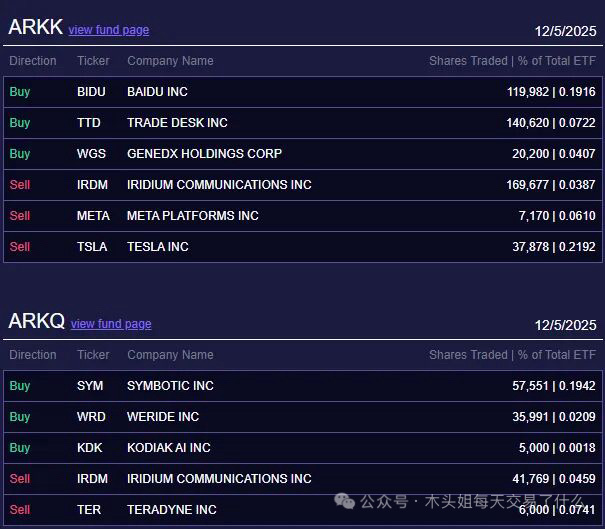Select the WRD ticker cell

tap(91, 417)
